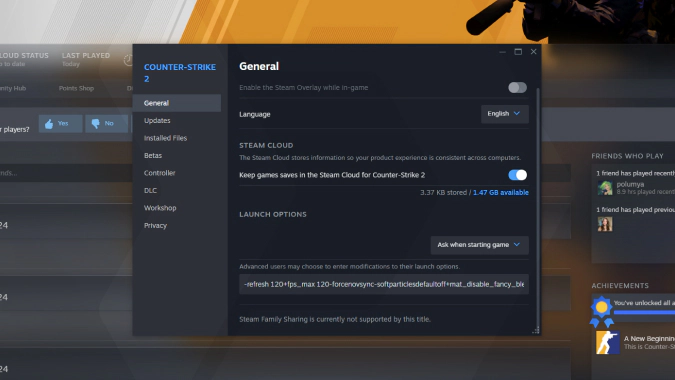Screen dimensions: 675x380
Task: Click the STEAM CLOUD section heading
Action: [x=266, y=145]
